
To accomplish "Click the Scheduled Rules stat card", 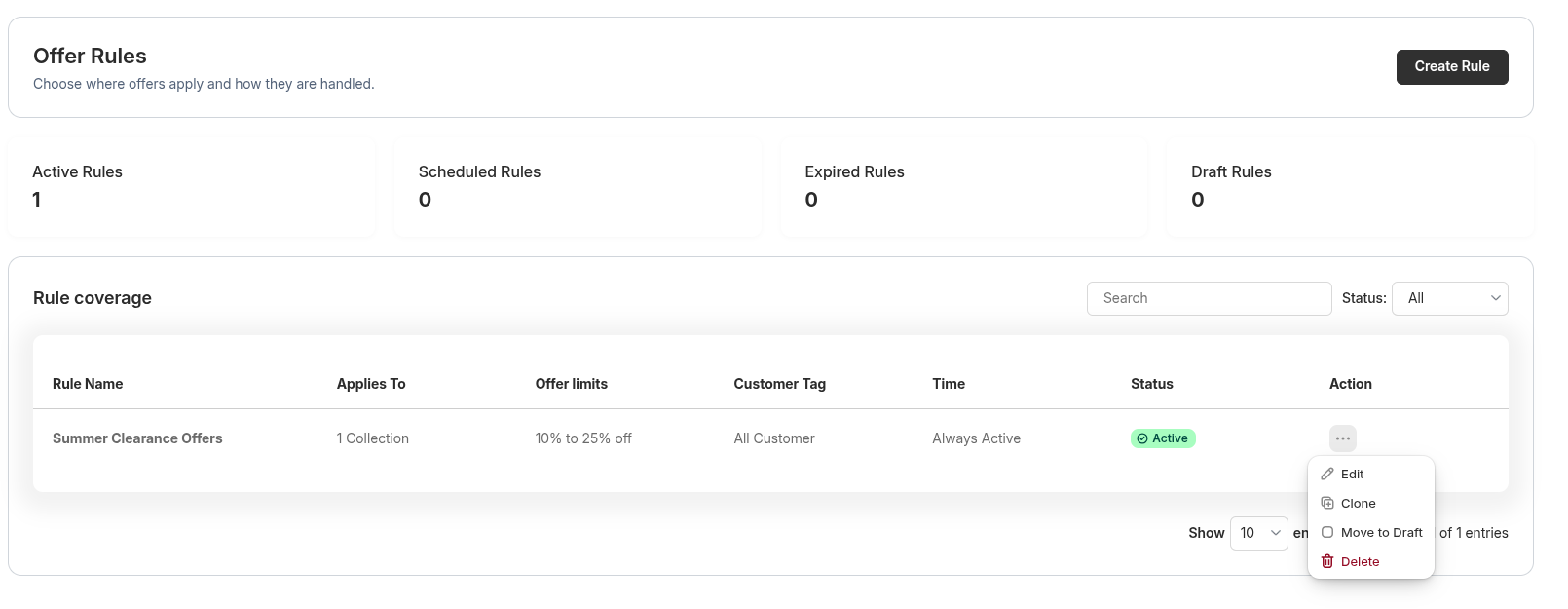I will coord(578,187).
